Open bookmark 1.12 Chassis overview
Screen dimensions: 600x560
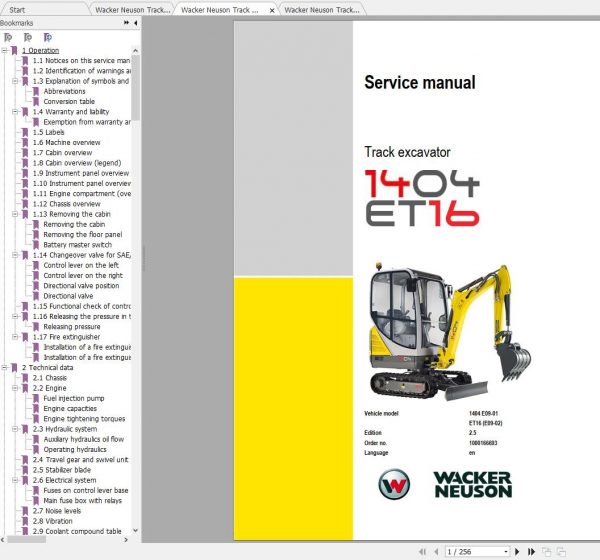(66, 204)
